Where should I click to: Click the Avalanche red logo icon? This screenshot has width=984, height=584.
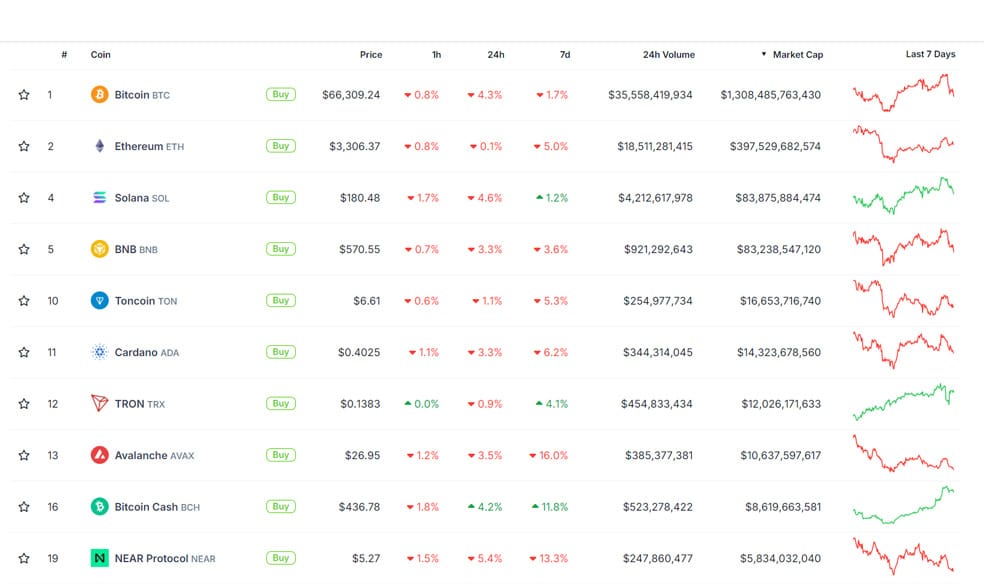pos(99,455)
